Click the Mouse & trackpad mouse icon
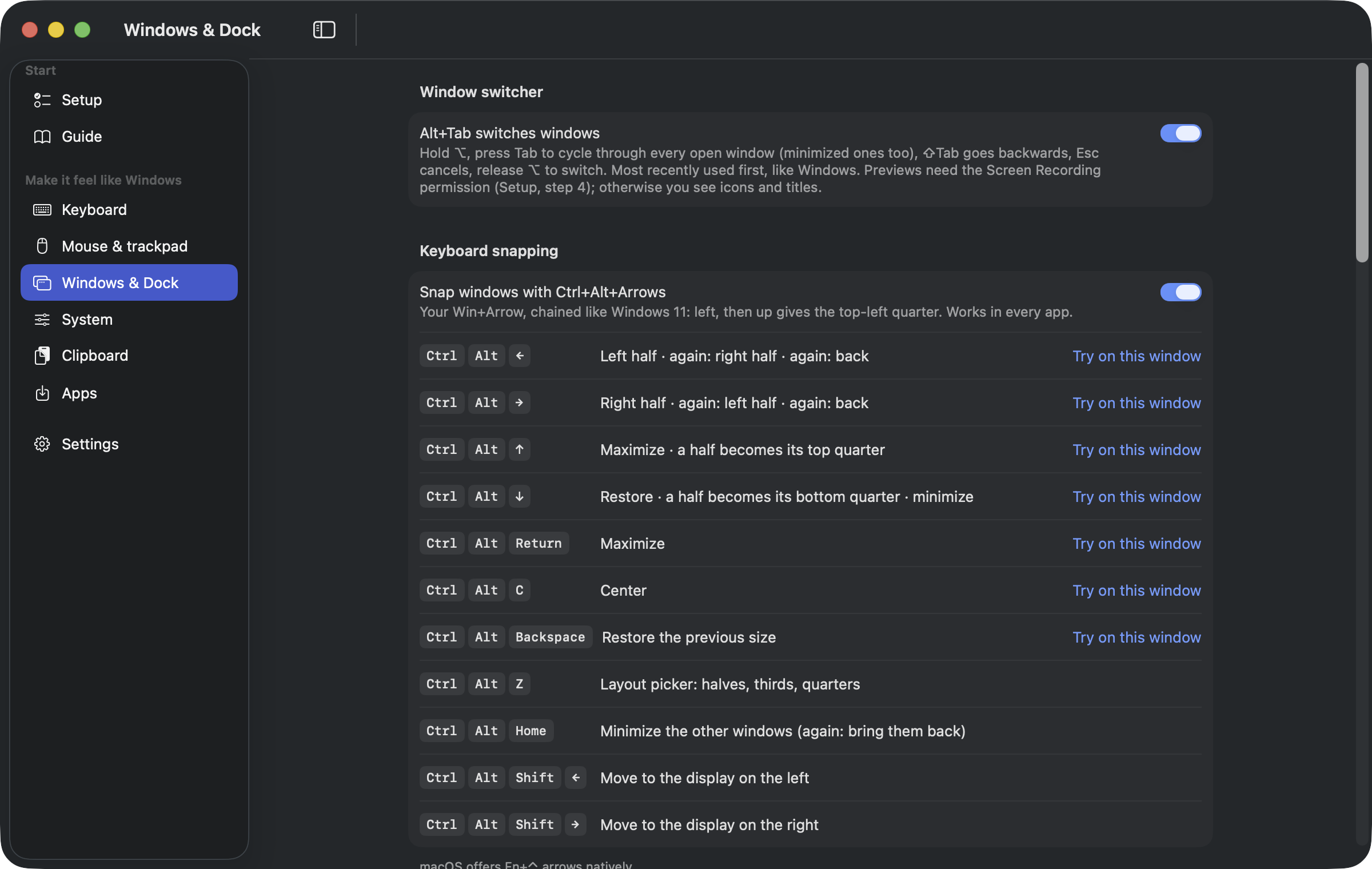 [x=42, y=246]
